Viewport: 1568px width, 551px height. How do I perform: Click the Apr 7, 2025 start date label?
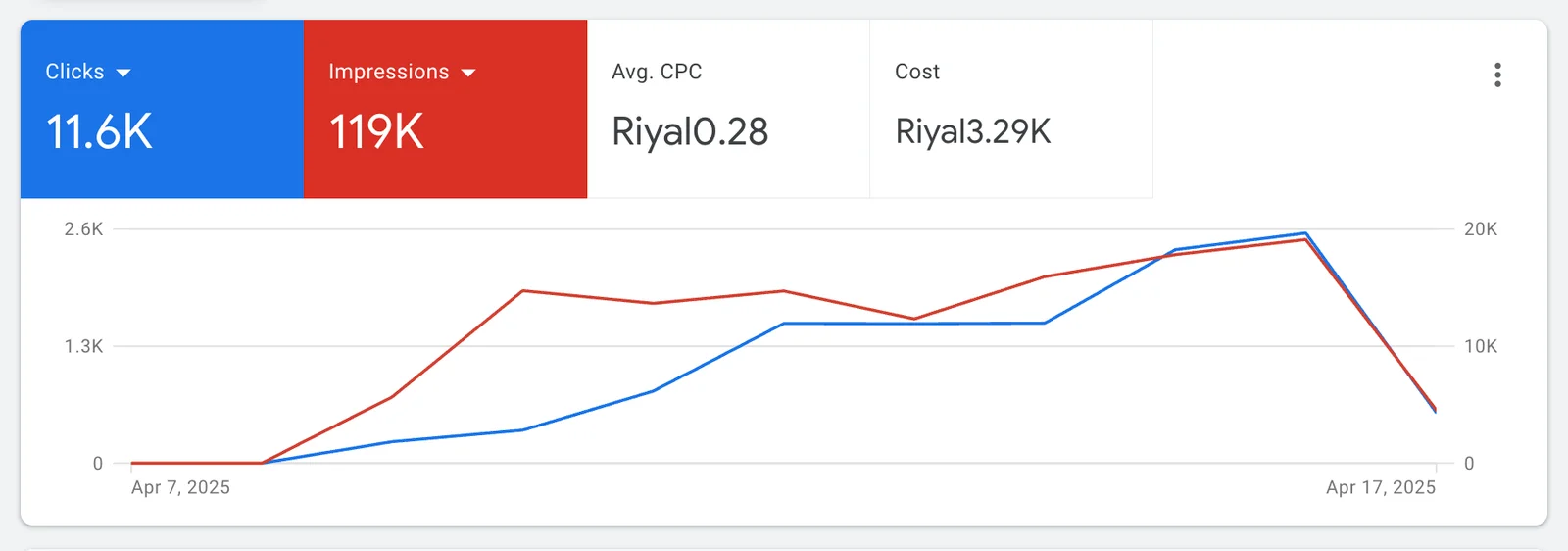(180, 487)
